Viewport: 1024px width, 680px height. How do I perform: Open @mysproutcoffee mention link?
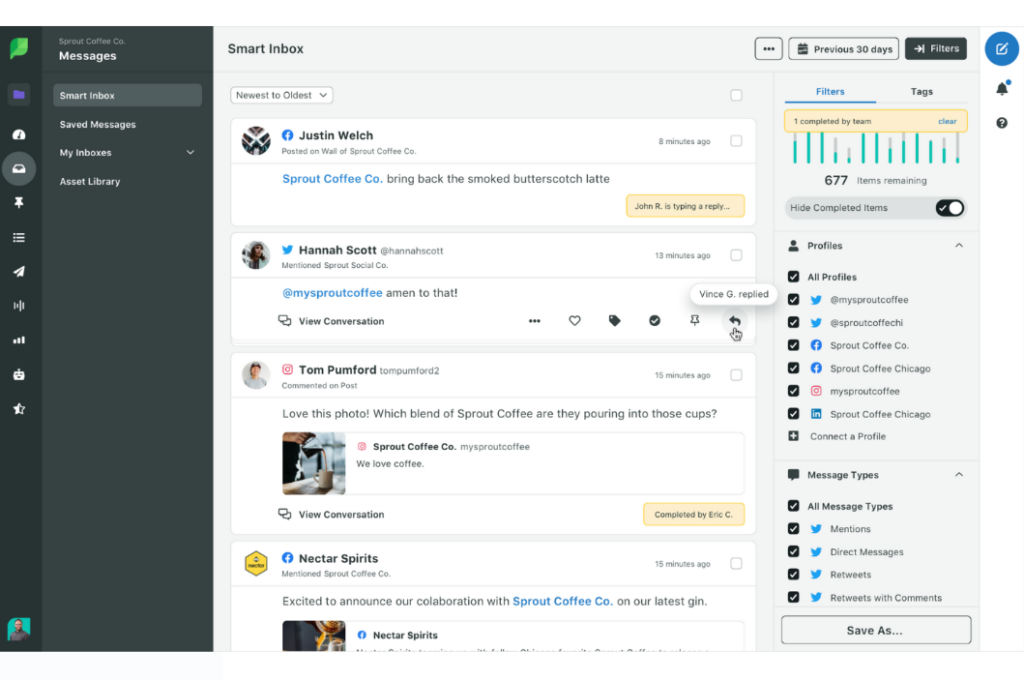click(x=332, y=293)
